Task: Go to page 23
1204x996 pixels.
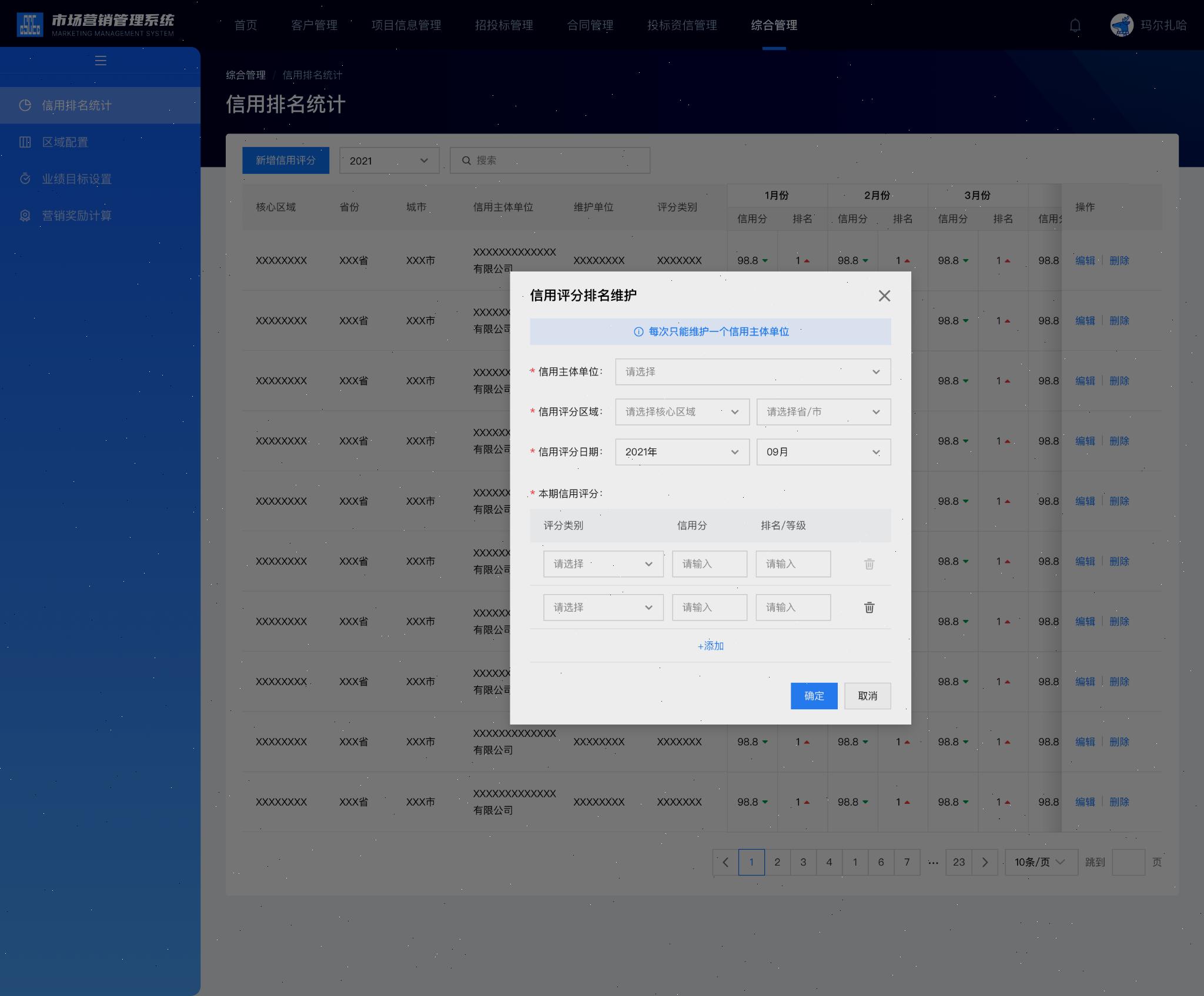Action: coord(959,862)
